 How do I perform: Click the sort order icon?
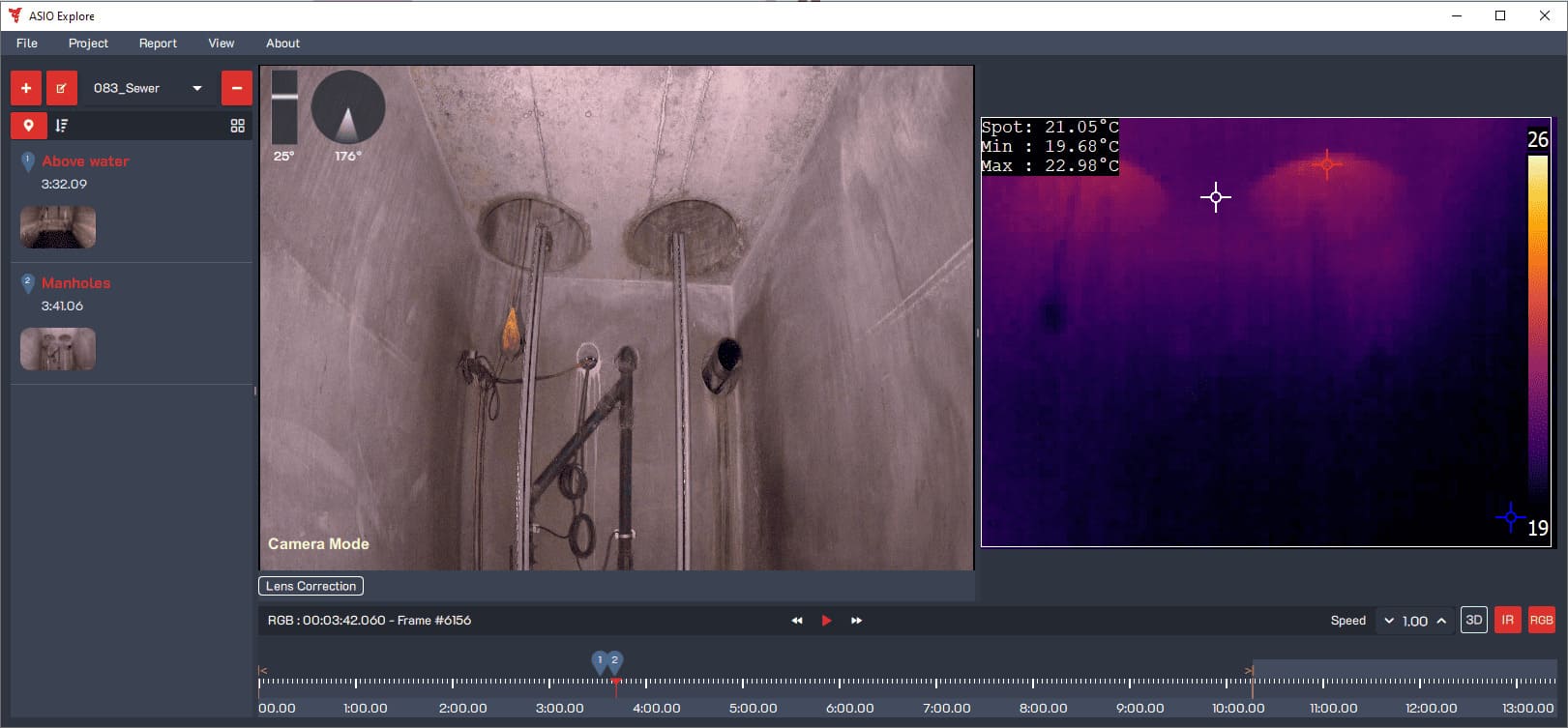62,126
